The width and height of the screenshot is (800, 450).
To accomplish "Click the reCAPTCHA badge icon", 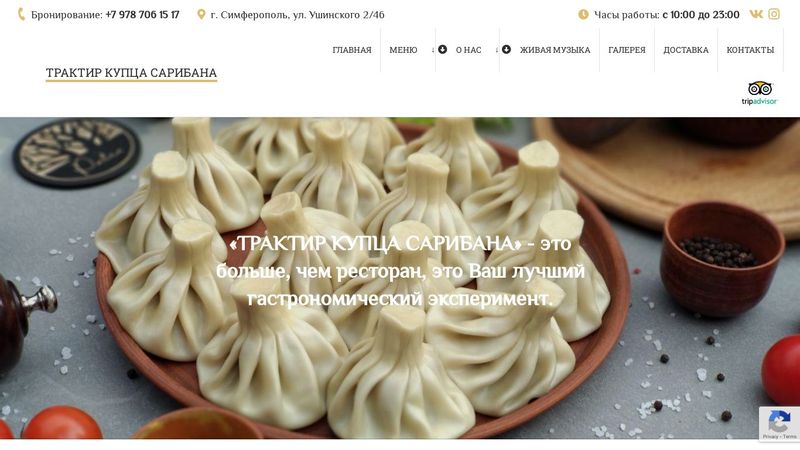I will click(x=779, y=423).
